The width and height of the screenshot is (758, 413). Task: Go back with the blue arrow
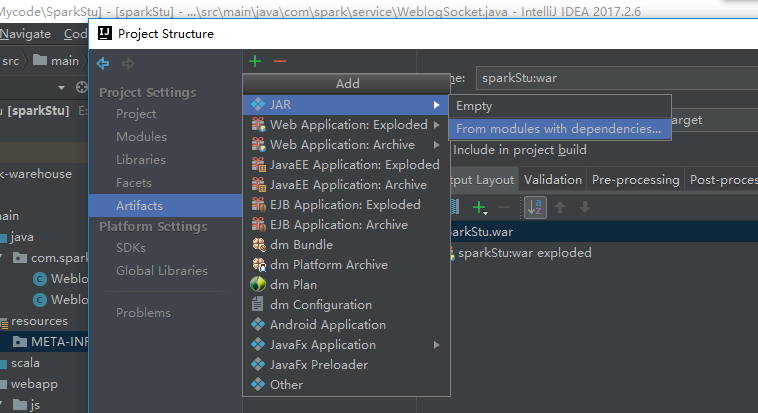click(103, 63)
